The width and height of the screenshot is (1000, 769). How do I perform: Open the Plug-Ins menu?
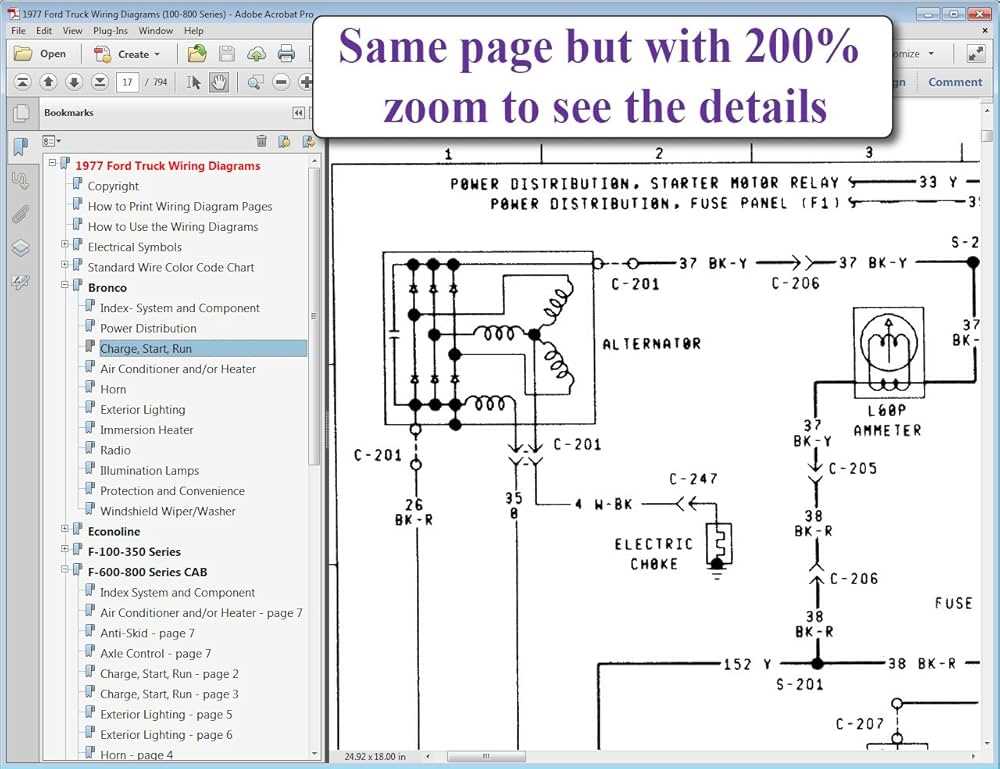pos(110,31)
